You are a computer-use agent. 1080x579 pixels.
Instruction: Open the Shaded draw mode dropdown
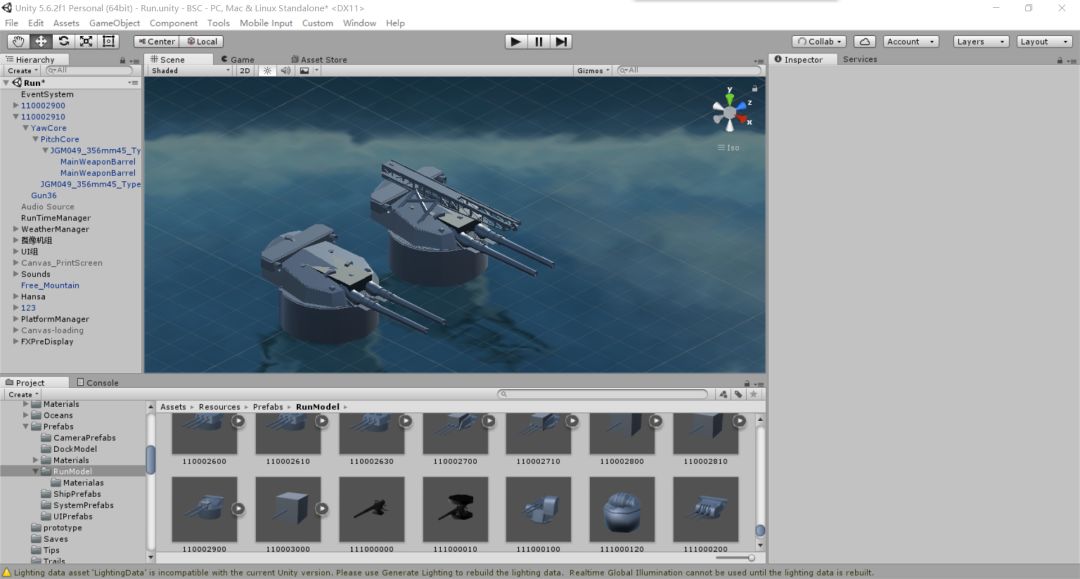pyautogui.click(x=189, y=71)
